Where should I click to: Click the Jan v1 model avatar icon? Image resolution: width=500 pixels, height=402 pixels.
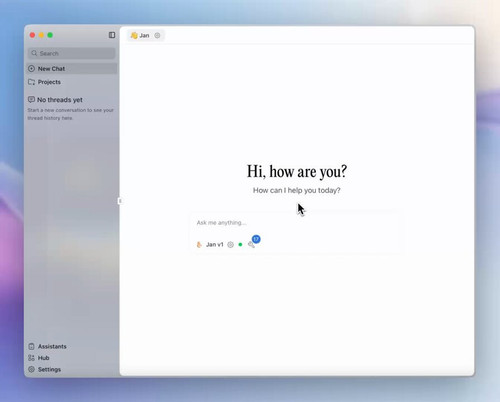[199, 245]
